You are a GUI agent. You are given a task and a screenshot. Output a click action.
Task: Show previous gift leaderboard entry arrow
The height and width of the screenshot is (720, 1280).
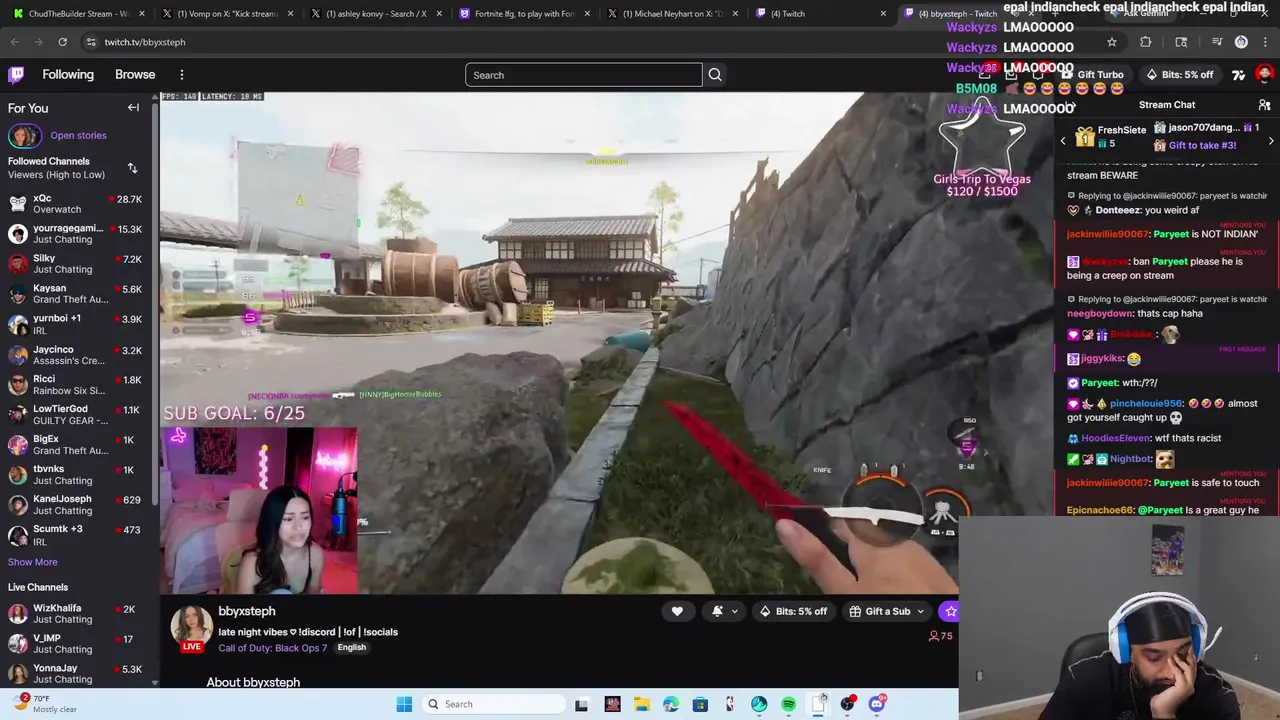pyautogui.click(x=1063, y=142)
